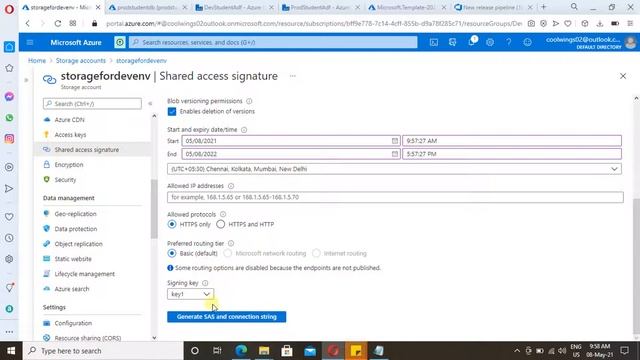Open the feedback smiley icon
The image size is (640, 360).
pos(527,42)
